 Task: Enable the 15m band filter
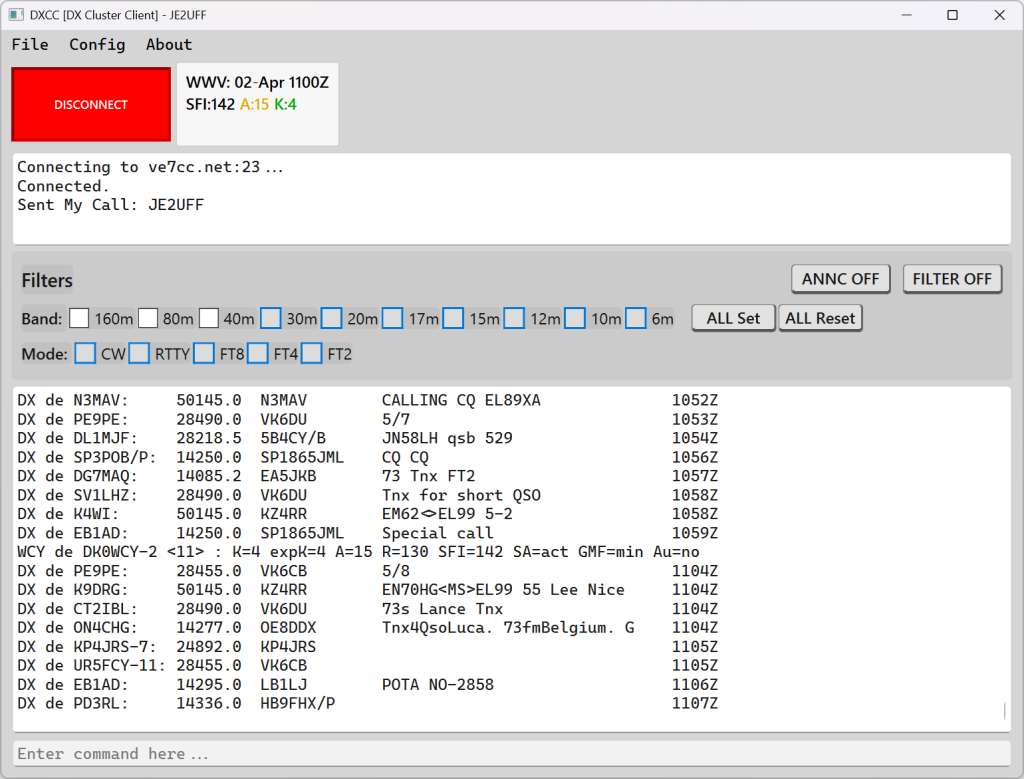[x=453, y=317]
